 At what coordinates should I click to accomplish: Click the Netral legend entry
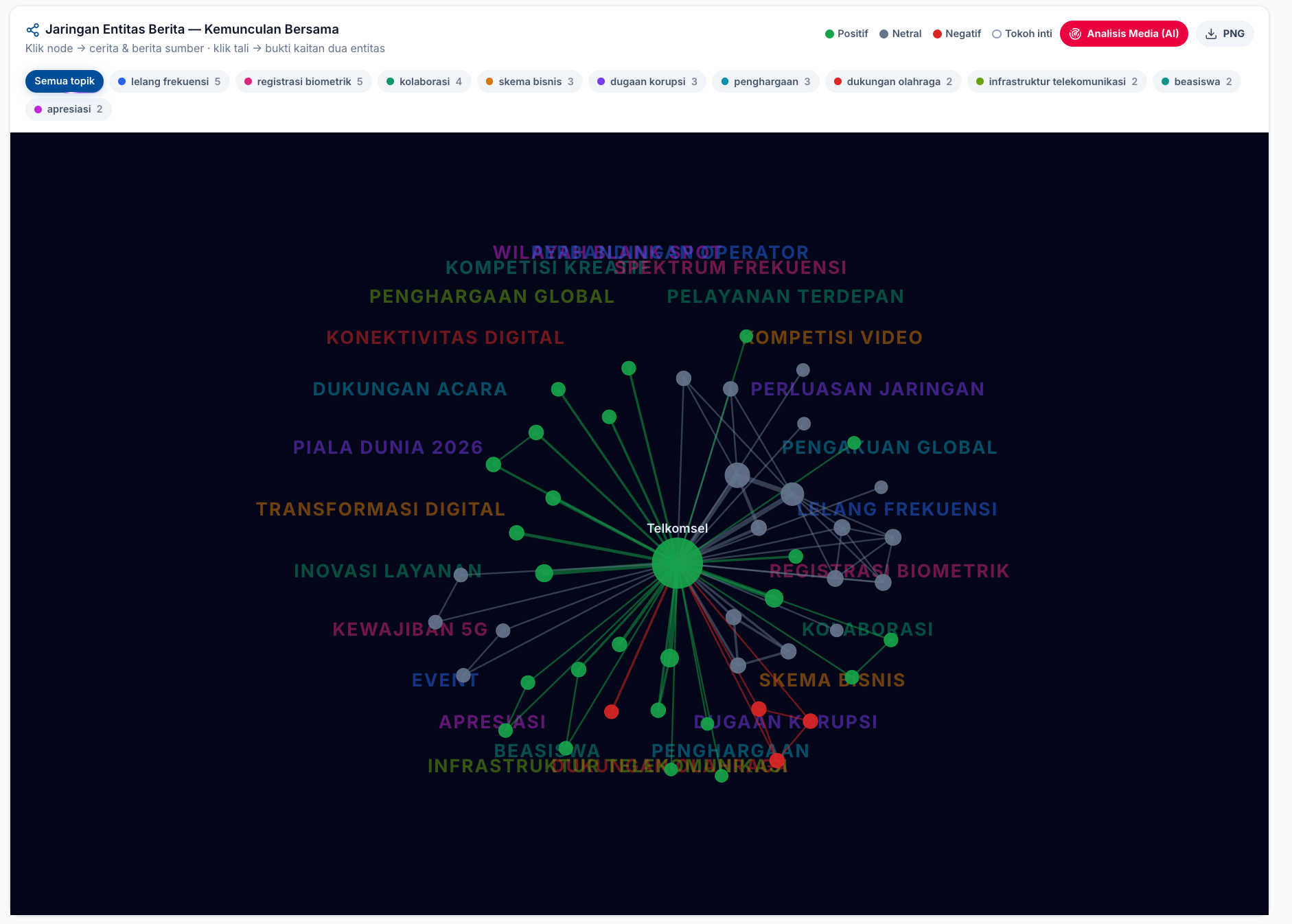tap(901, 34)
